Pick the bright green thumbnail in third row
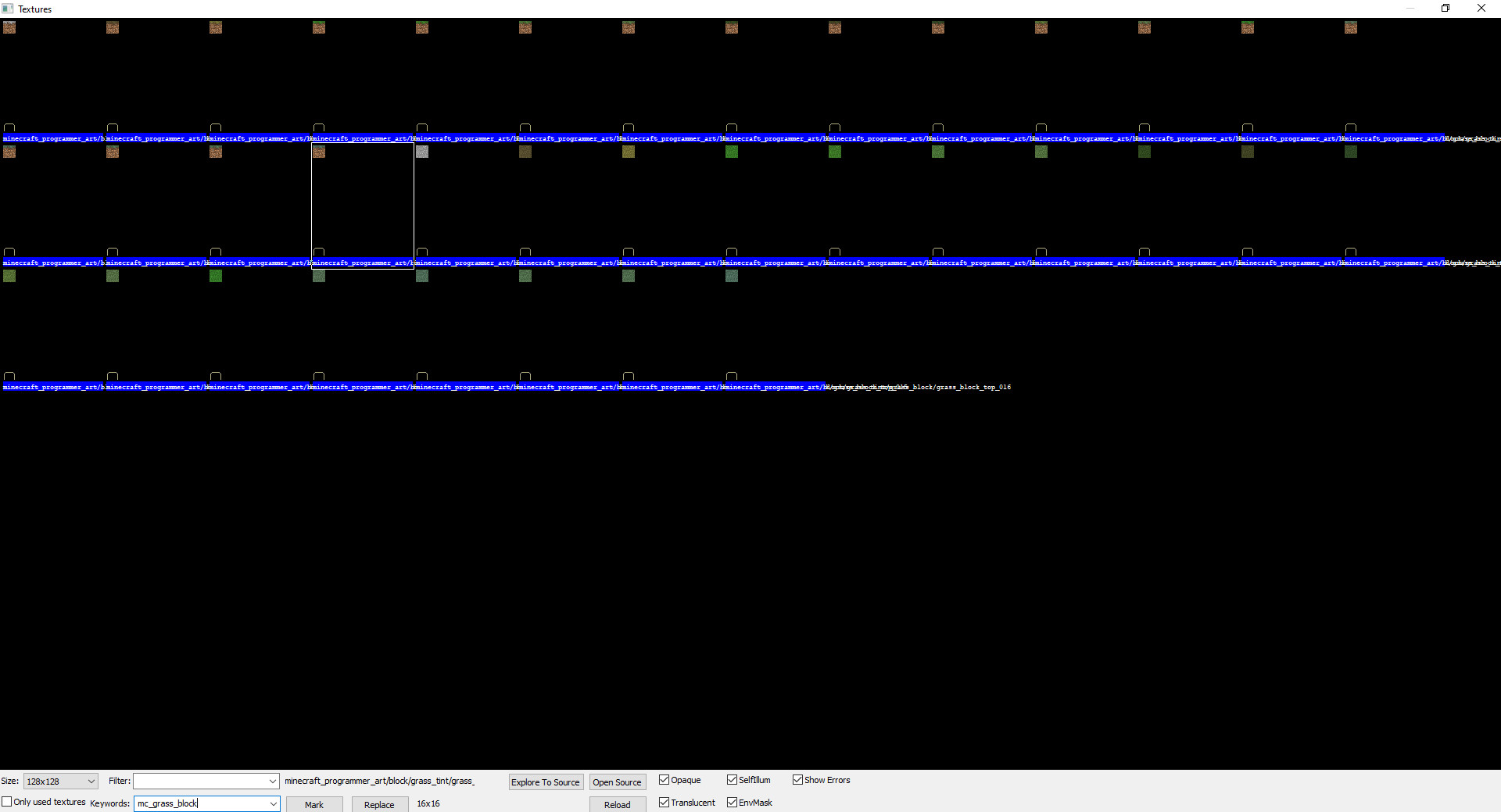Screen dimensions: 1501x812 216,276
